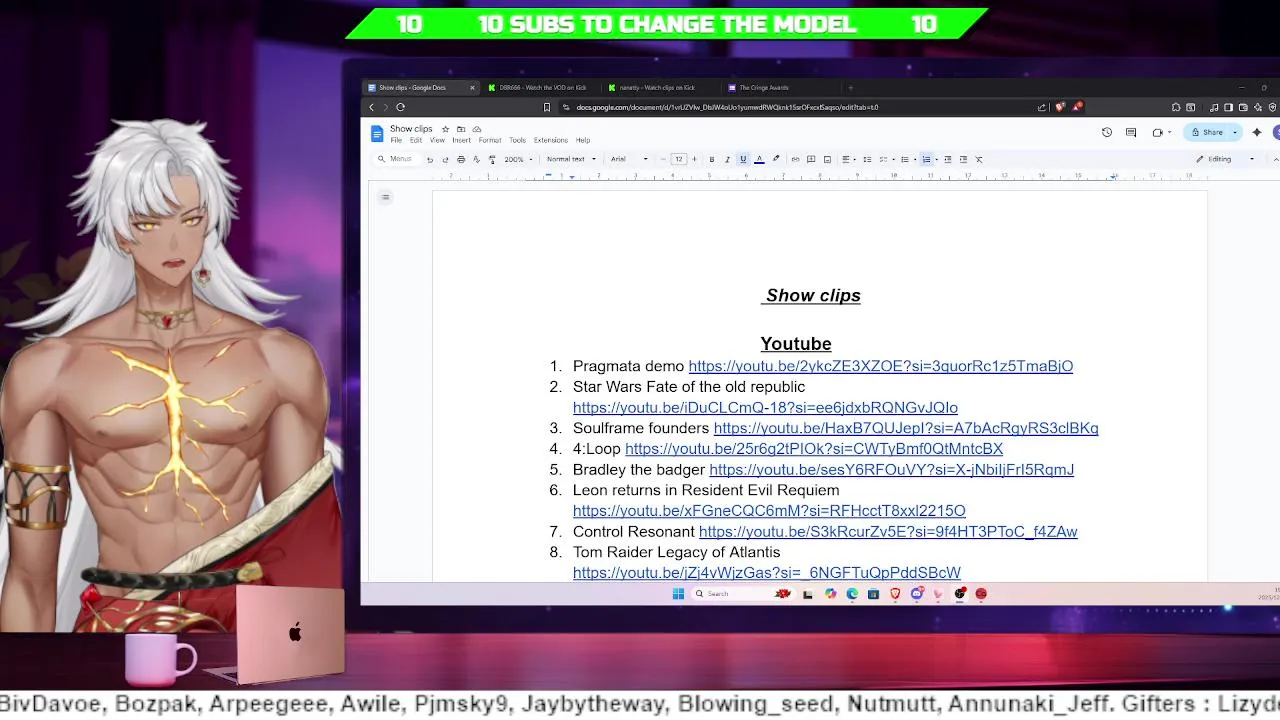Click the browser Back arrow
Image resolution: width=1280 pixels, height=720 pixels.
tap(372, 107)
